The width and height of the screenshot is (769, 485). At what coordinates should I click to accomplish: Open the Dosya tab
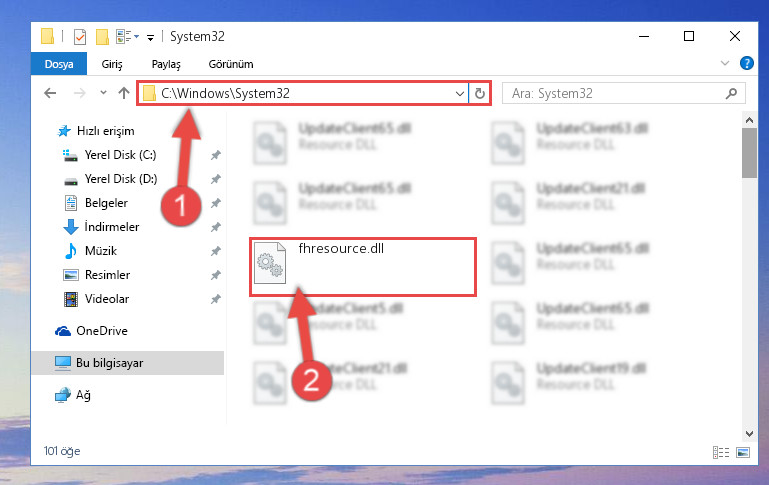click(x=59, y=64)
